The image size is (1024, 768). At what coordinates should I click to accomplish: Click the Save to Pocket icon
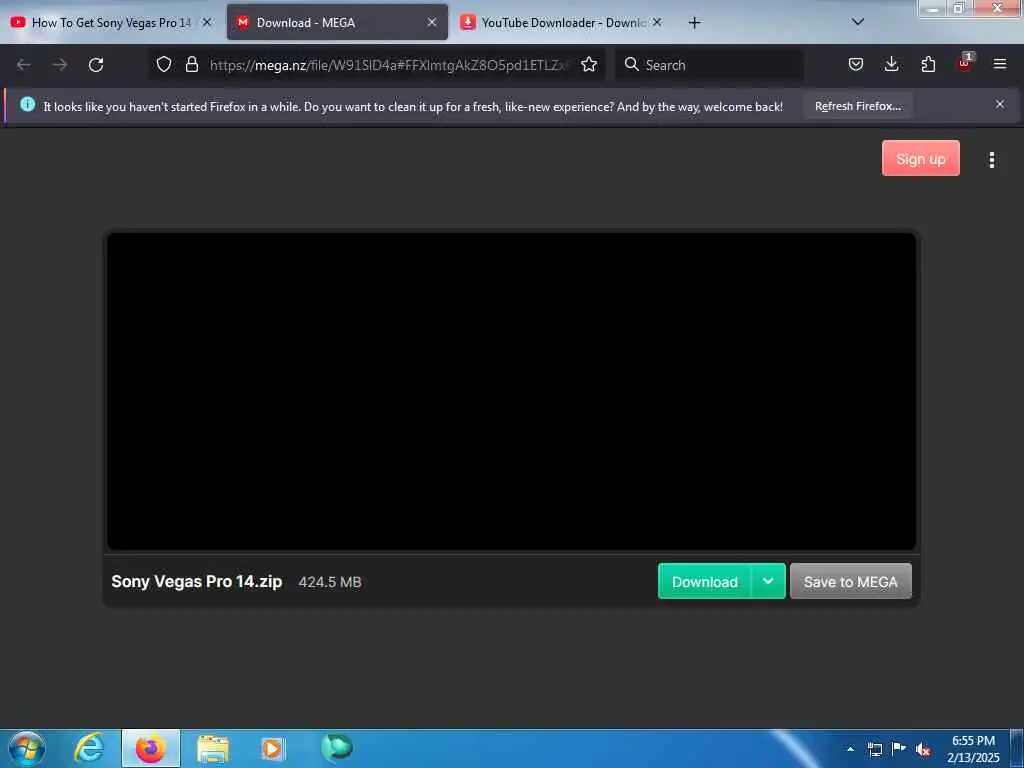click(856, 64)
